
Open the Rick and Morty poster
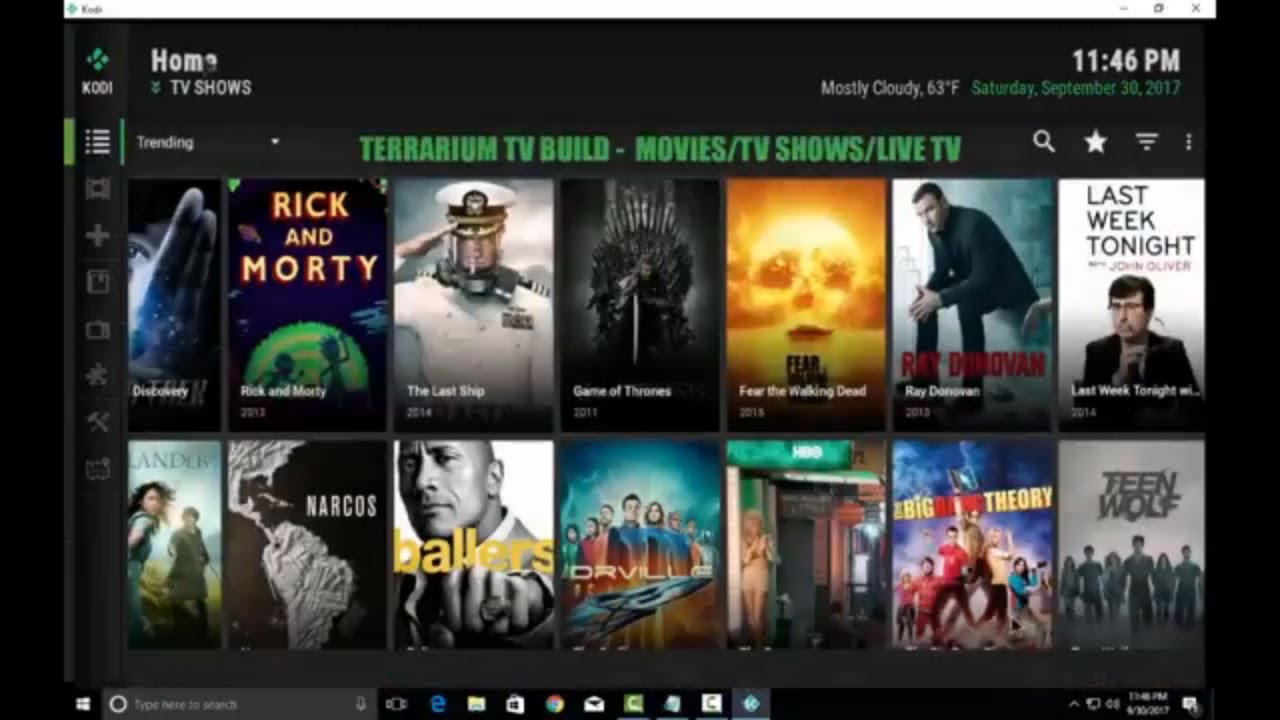pyautogui.click(x=308, y=305)
